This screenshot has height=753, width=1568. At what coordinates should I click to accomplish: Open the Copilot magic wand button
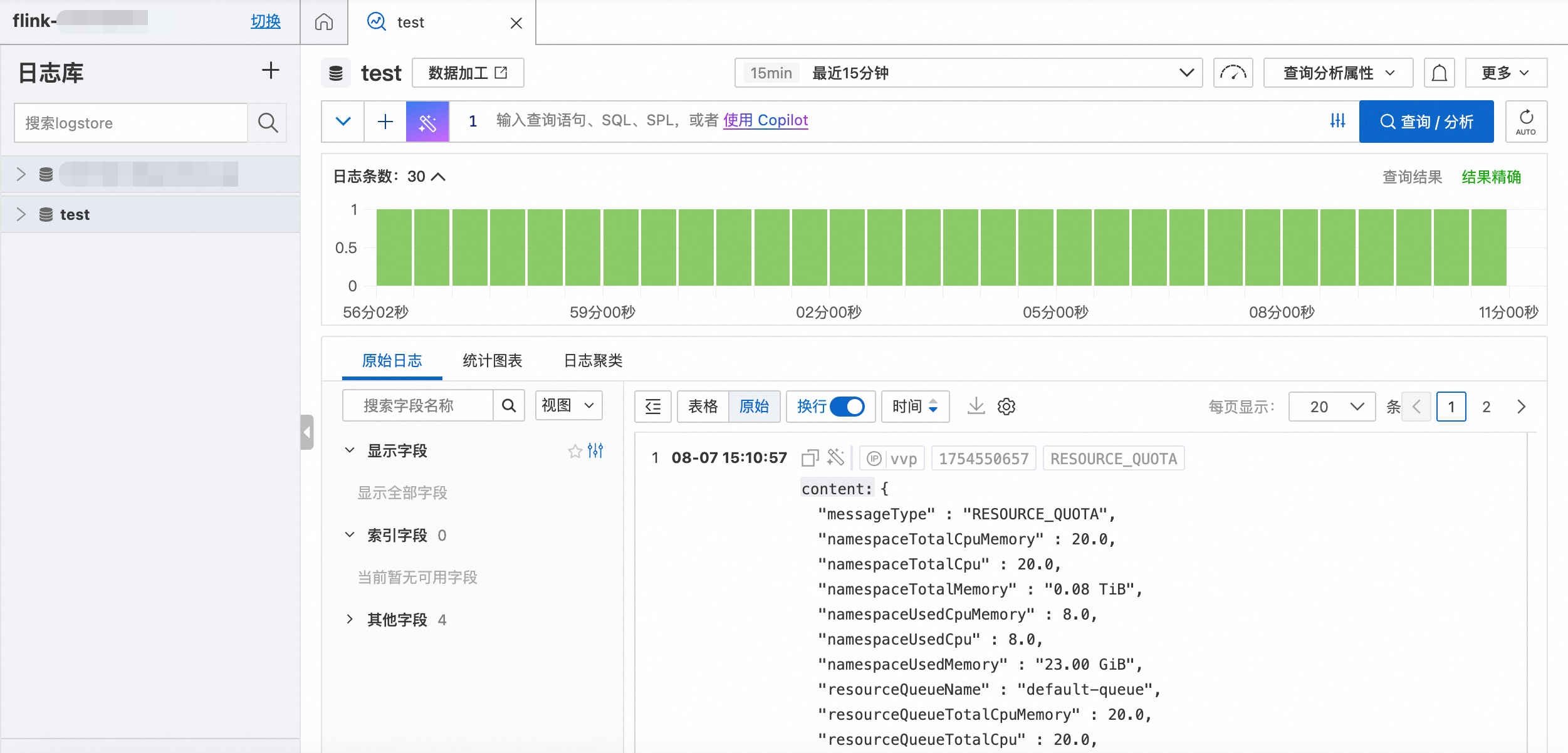pyautogui.click(x=427, y=122)
